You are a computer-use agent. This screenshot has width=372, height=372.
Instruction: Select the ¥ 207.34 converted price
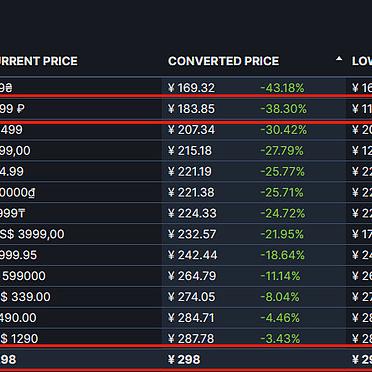tap(191, 130)
